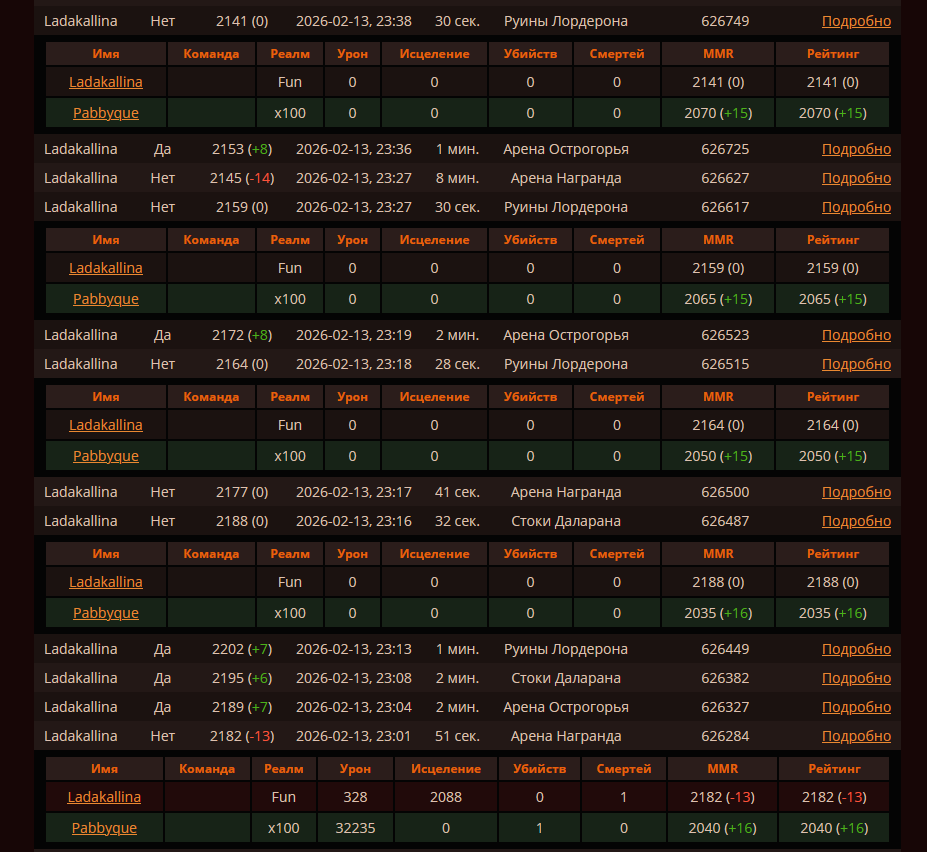This screenshot has width=927, height=852.
Task: Click the date 2026-02-13, 23:17
Action: pyautogui.click(x=354, y=492)
